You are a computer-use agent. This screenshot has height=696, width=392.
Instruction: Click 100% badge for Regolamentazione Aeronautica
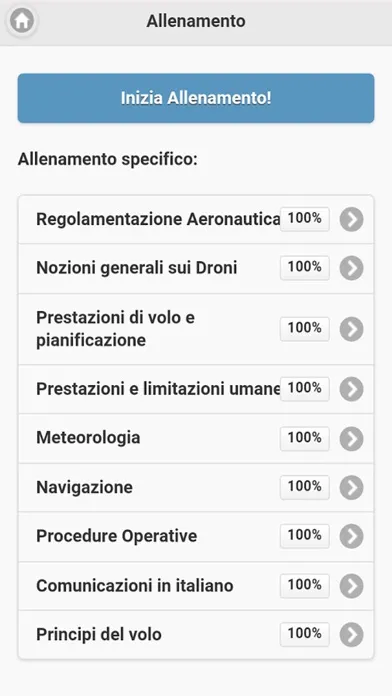[305, 219]
